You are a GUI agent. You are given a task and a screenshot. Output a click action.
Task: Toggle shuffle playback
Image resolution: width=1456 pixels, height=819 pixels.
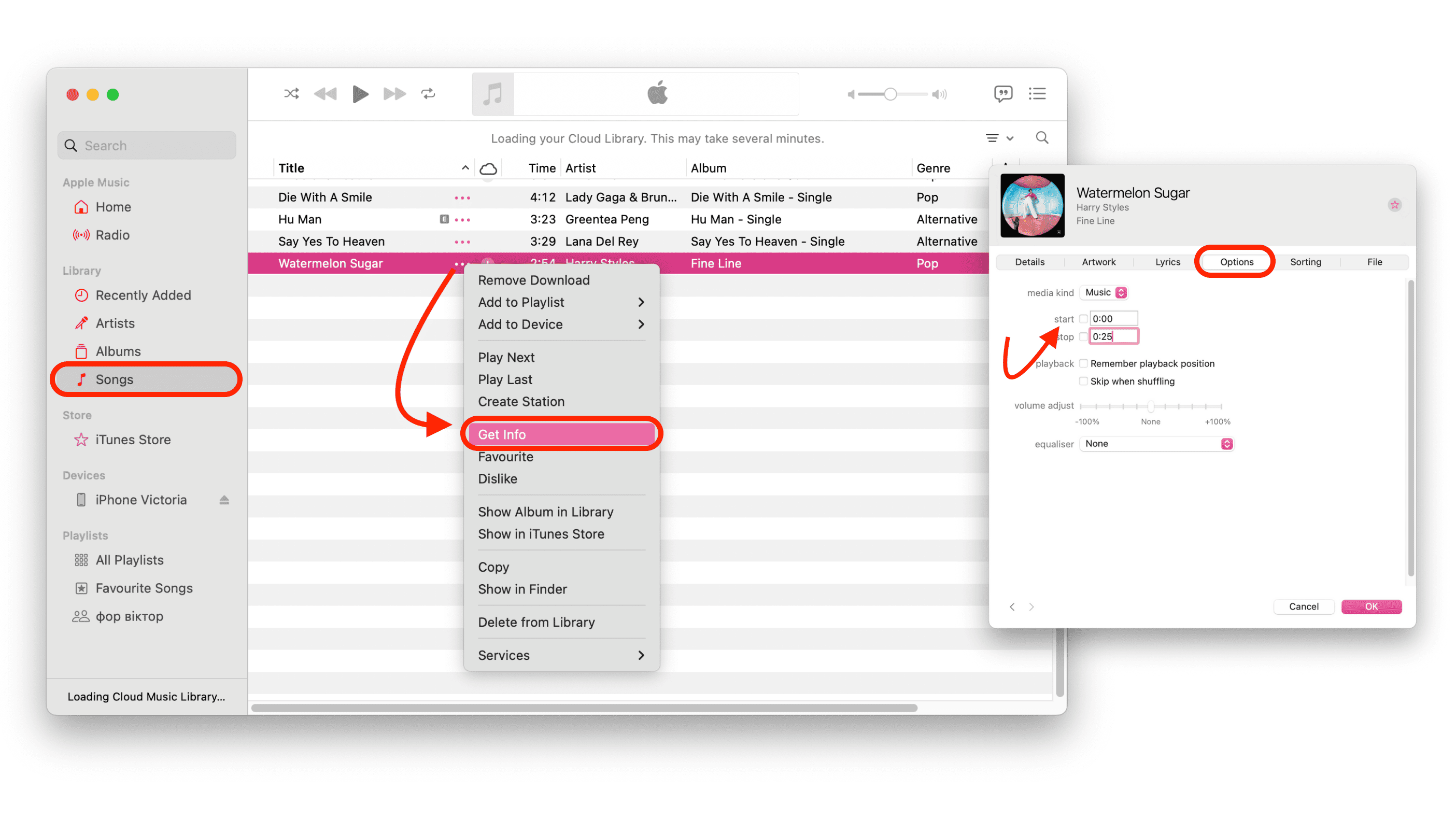coord(291,94)
